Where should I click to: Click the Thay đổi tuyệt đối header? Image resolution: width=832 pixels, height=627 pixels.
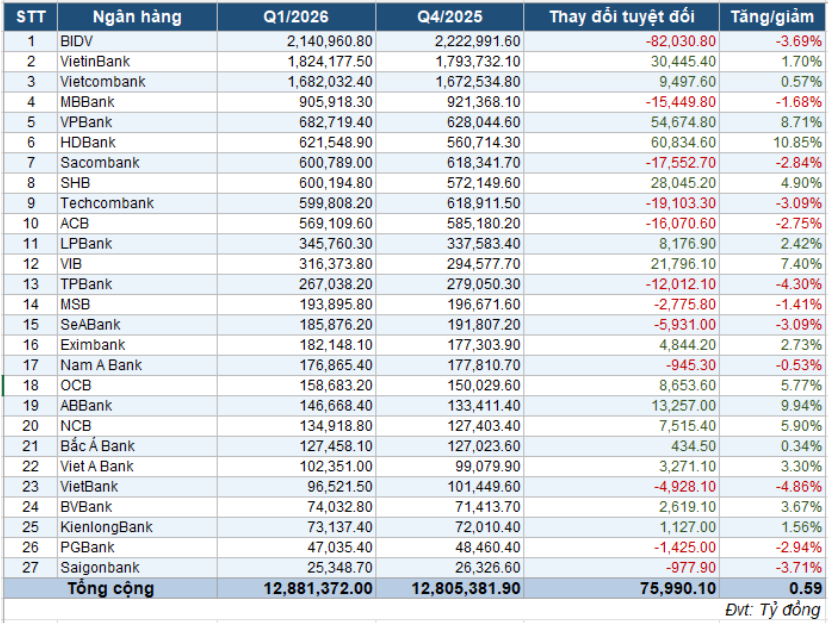tap(621, 16)
